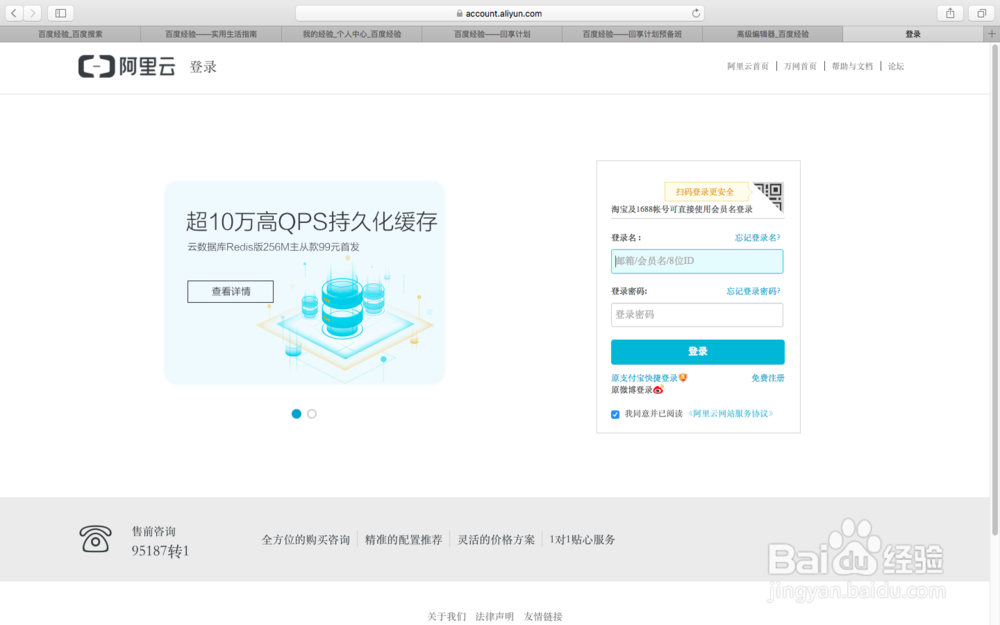
Task: Click 原微博登录 link
Action: click(x=631, y=390)
